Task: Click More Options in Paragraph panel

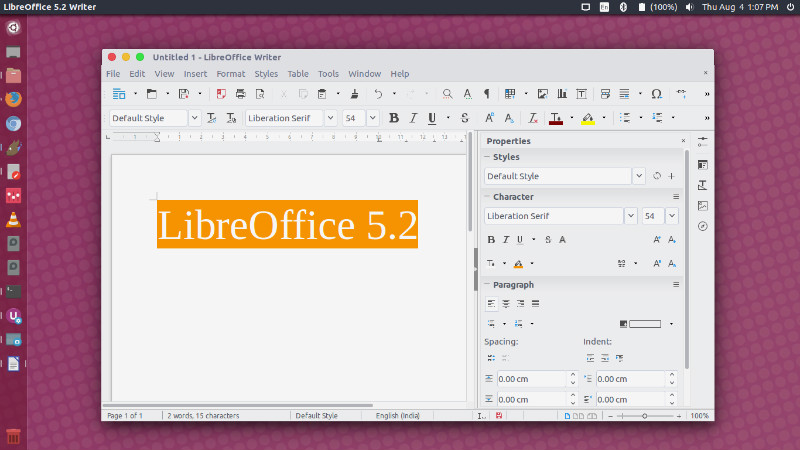Action: click(x=676, y=284)
